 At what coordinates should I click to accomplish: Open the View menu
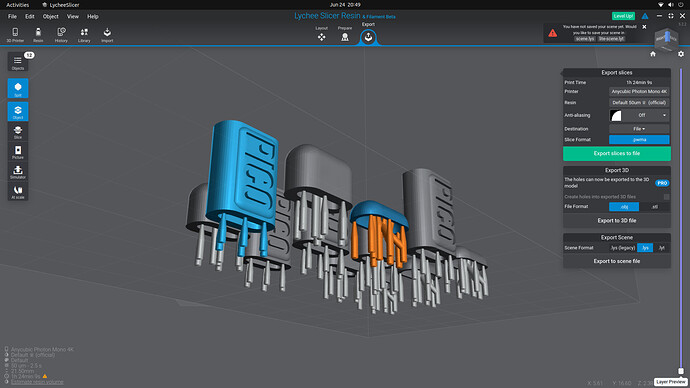[73, 16]
